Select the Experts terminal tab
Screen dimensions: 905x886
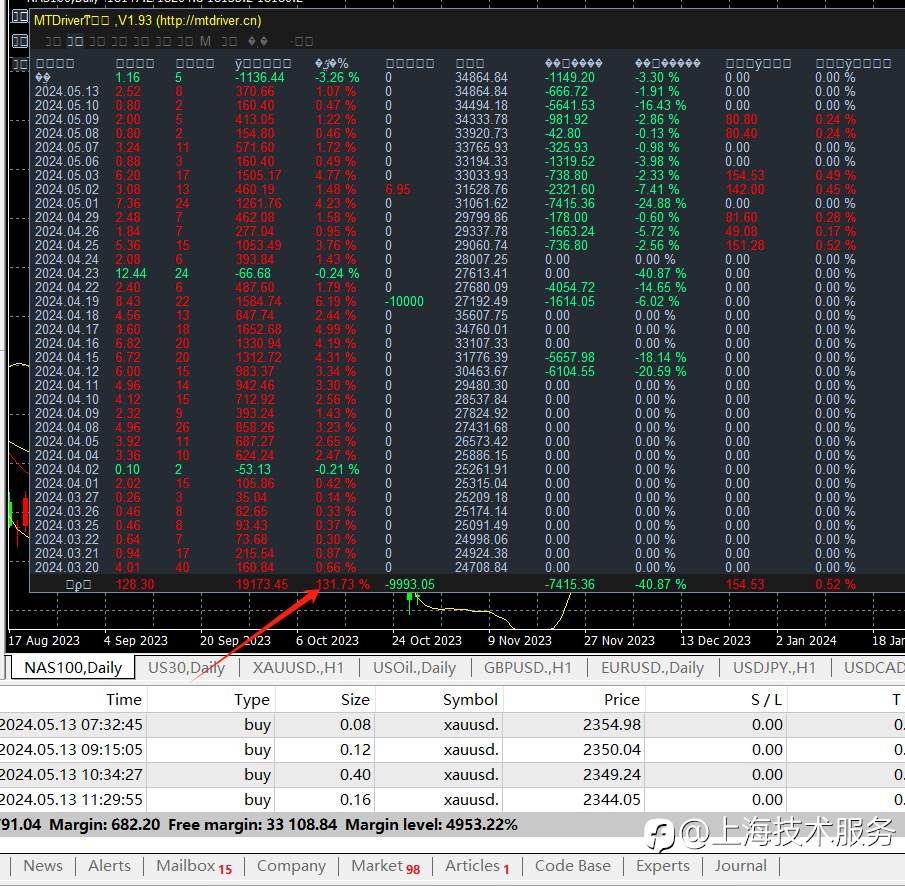click(663, 866)
